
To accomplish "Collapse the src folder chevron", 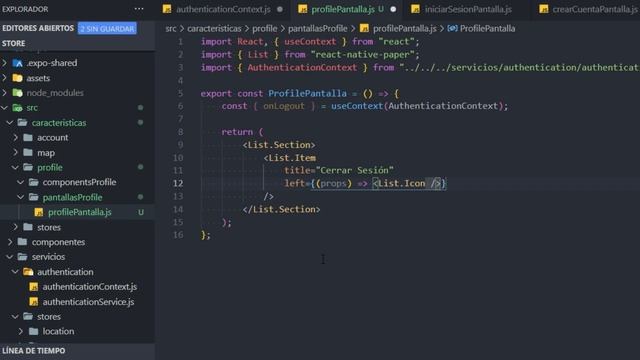I will [x=5, y=108].
